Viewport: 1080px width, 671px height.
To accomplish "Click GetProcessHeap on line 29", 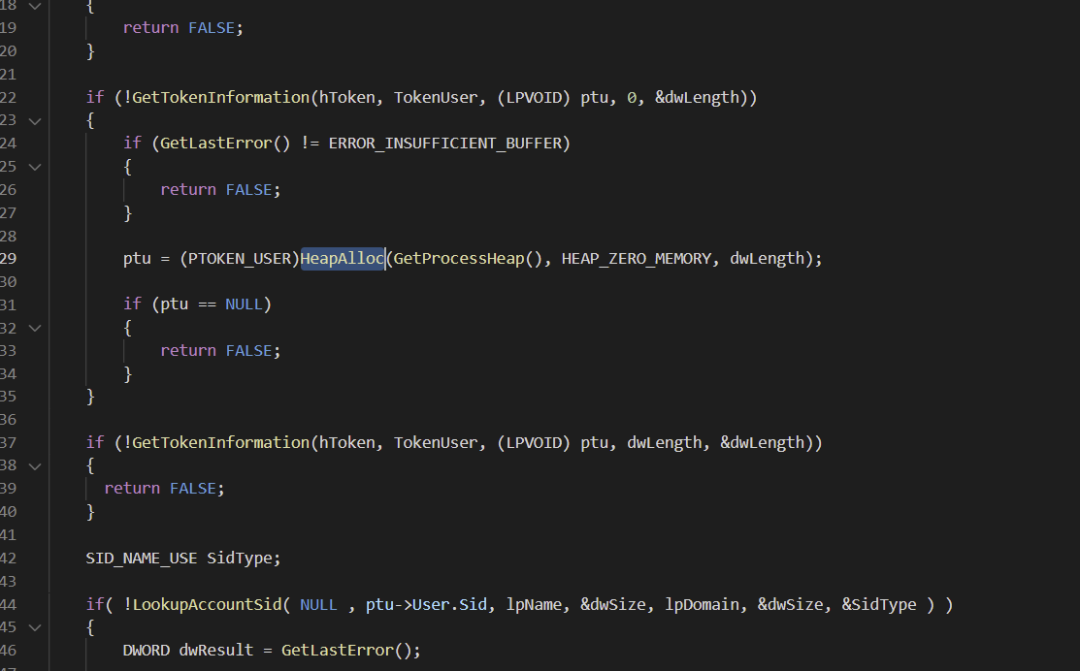I will coord(459,258).
